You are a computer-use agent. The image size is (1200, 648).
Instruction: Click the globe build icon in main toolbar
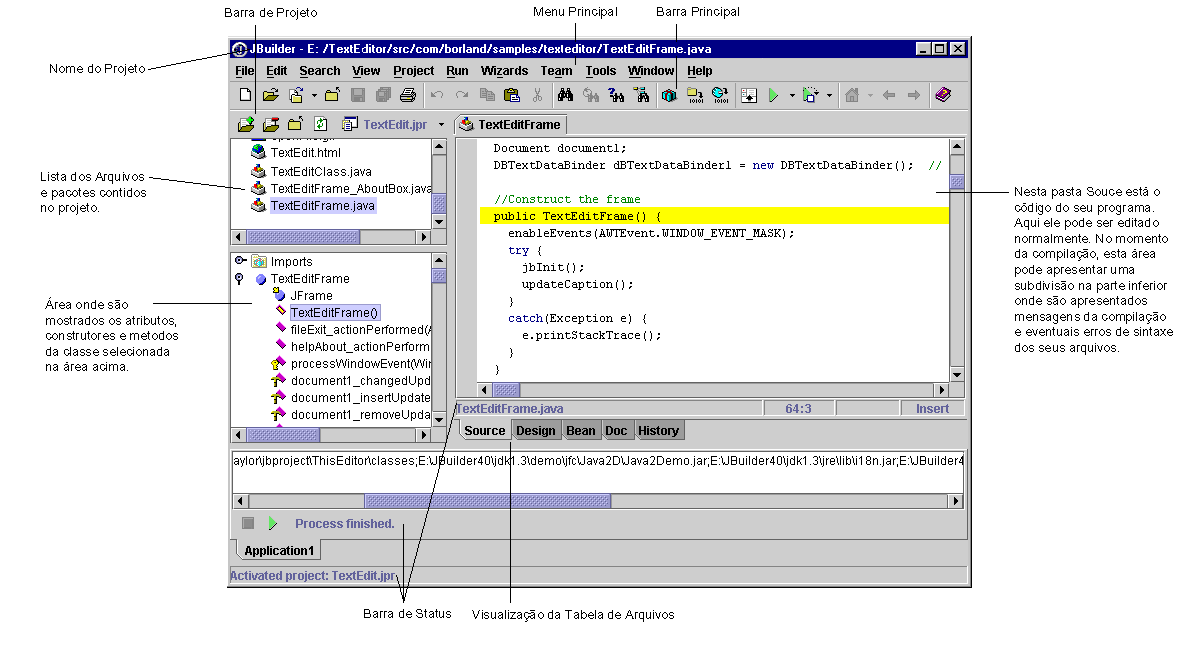point(720,96)
